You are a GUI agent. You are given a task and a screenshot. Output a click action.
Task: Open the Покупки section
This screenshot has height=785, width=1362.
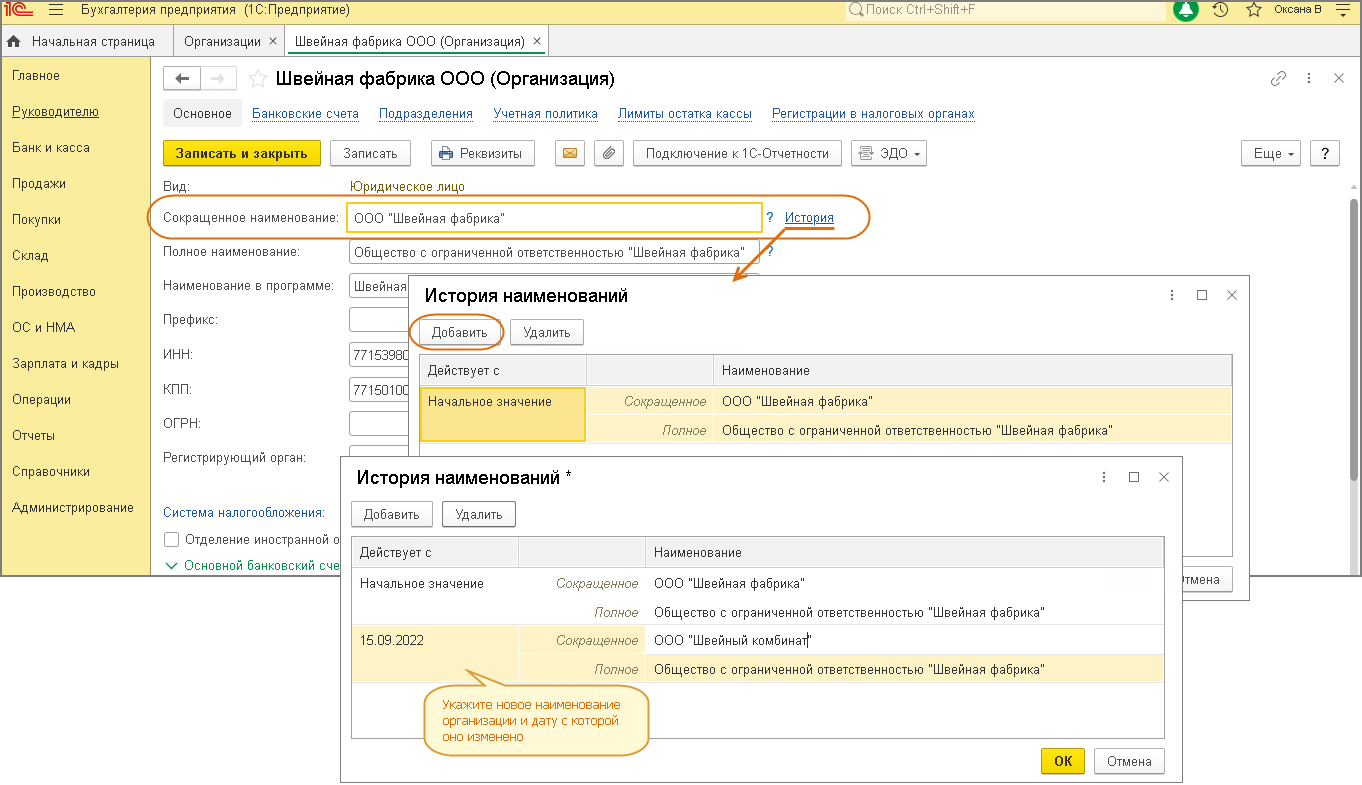[36, 220]
